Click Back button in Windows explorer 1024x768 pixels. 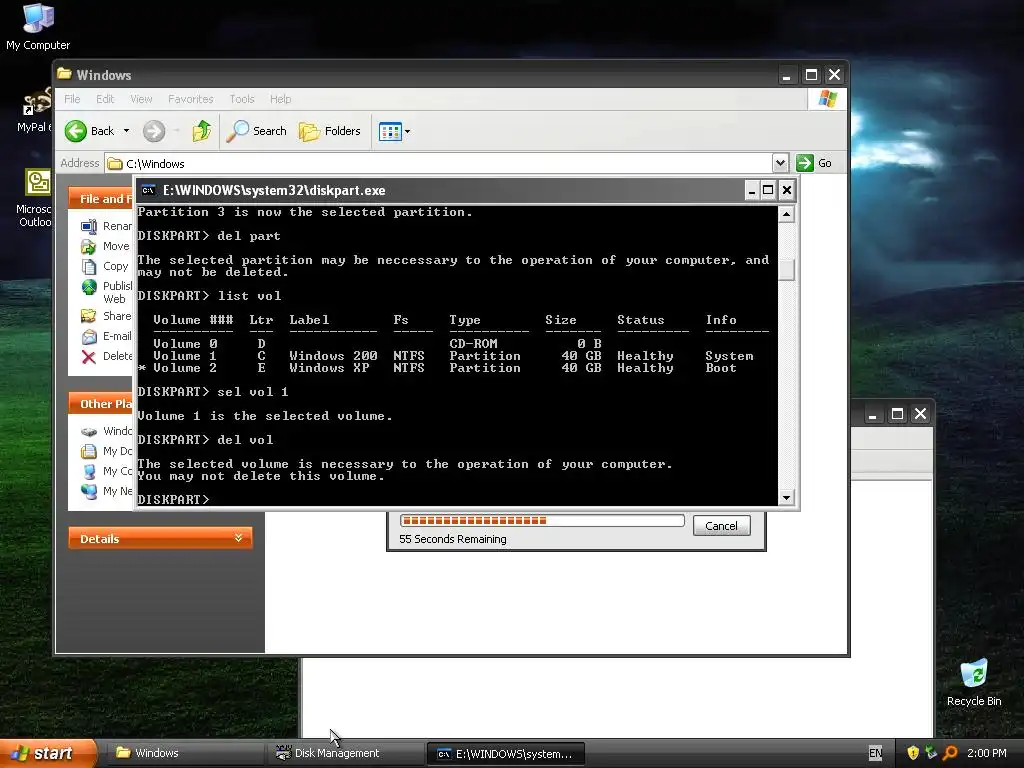pyautogui.click(x=89, y=131)
